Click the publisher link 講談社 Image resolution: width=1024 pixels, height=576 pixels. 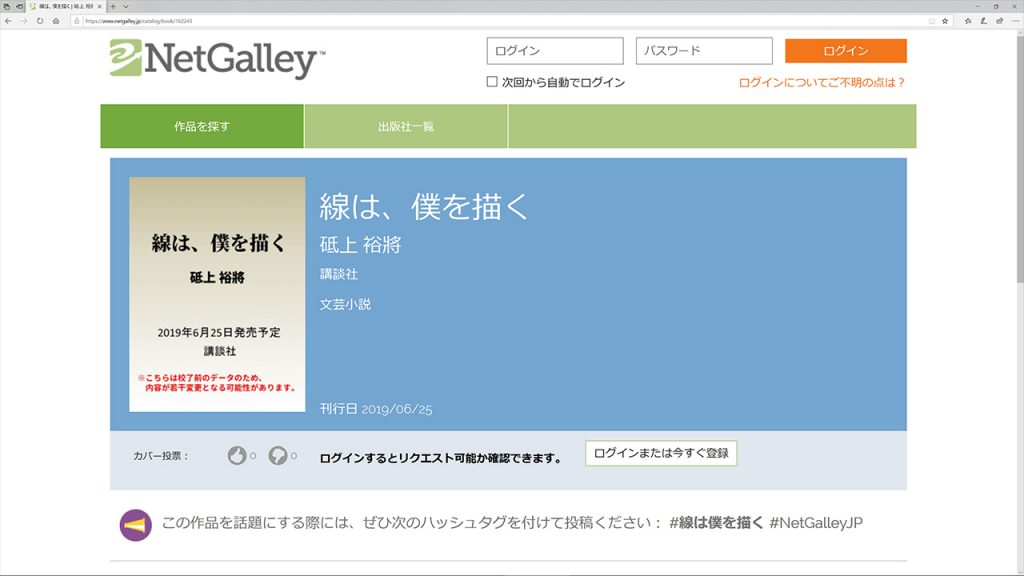point(339,274)
